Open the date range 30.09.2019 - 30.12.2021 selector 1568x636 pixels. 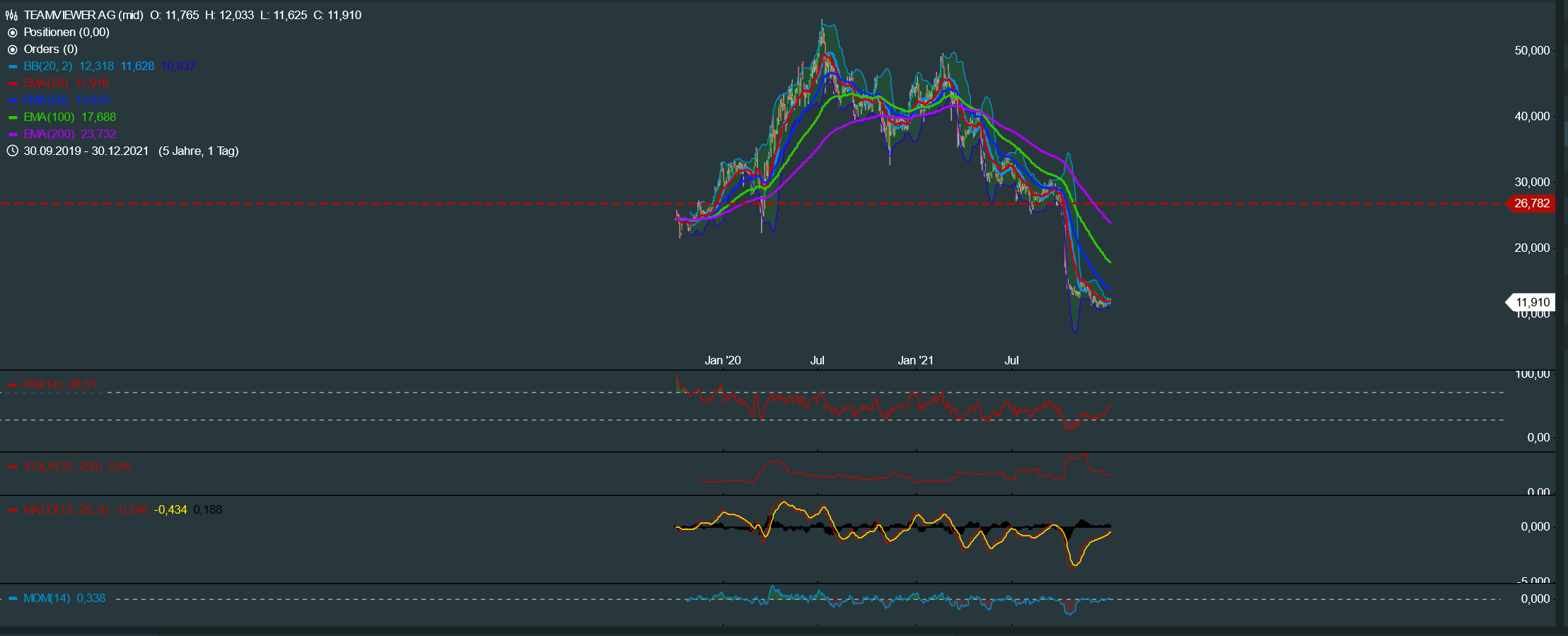tap(86, 151)
